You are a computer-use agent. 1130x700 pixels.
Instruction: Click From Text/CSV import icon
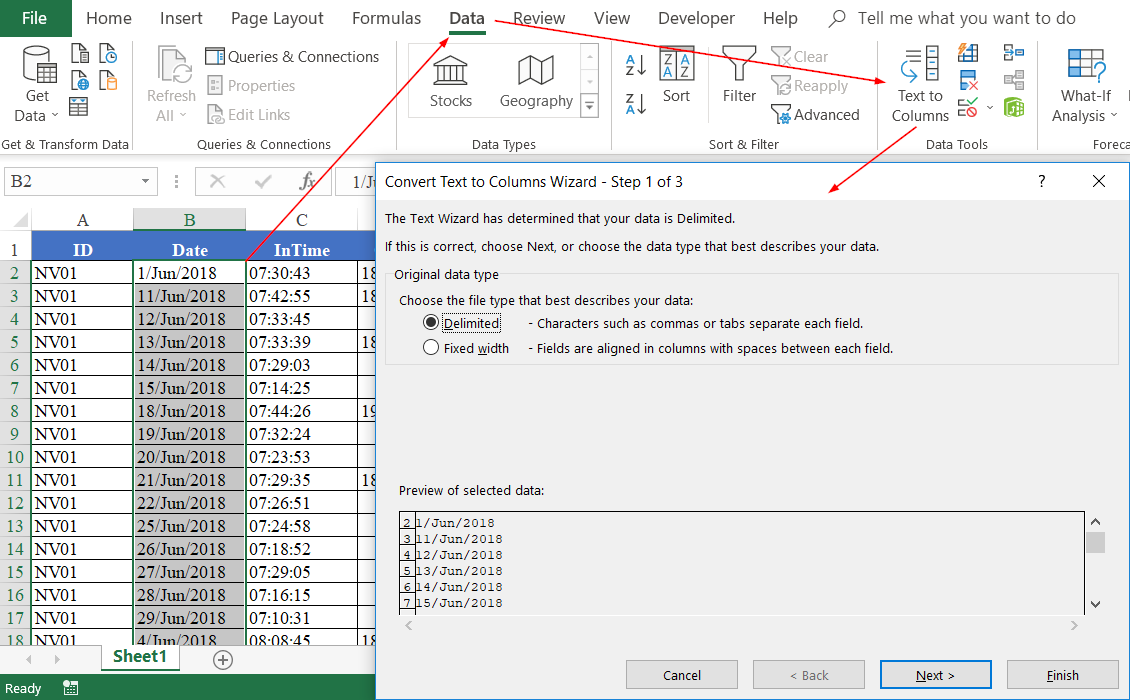click(80, 53)
